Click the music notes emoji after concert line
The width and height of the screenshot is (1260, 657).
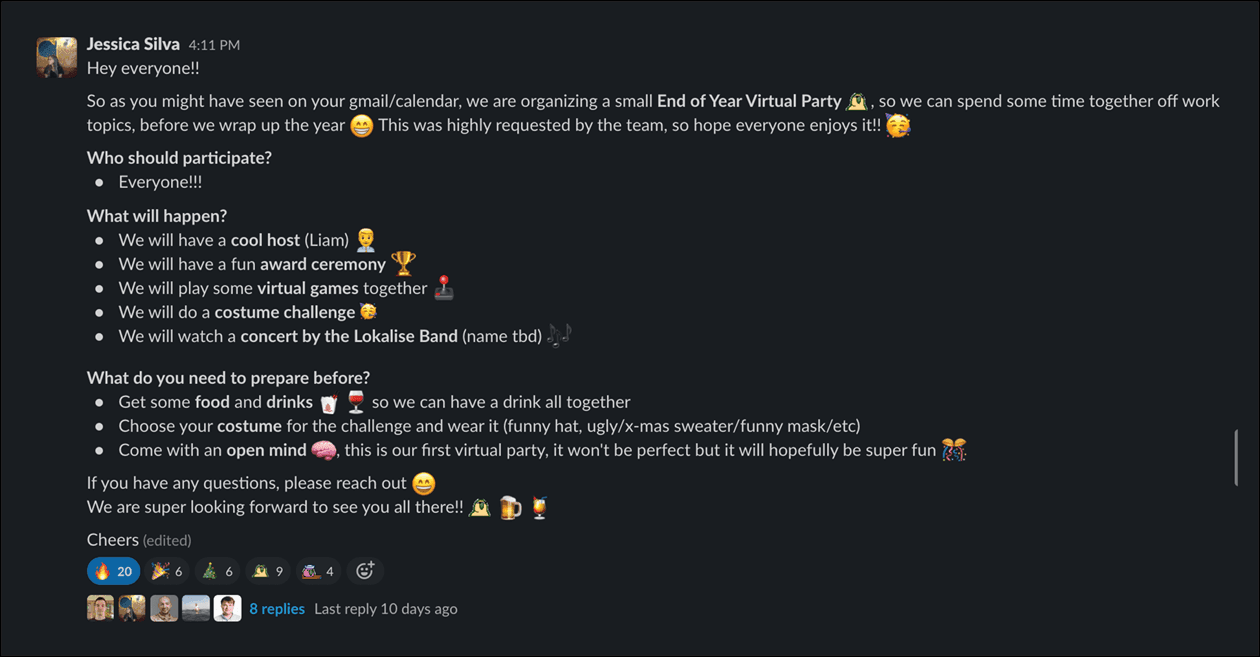(559, 336)
